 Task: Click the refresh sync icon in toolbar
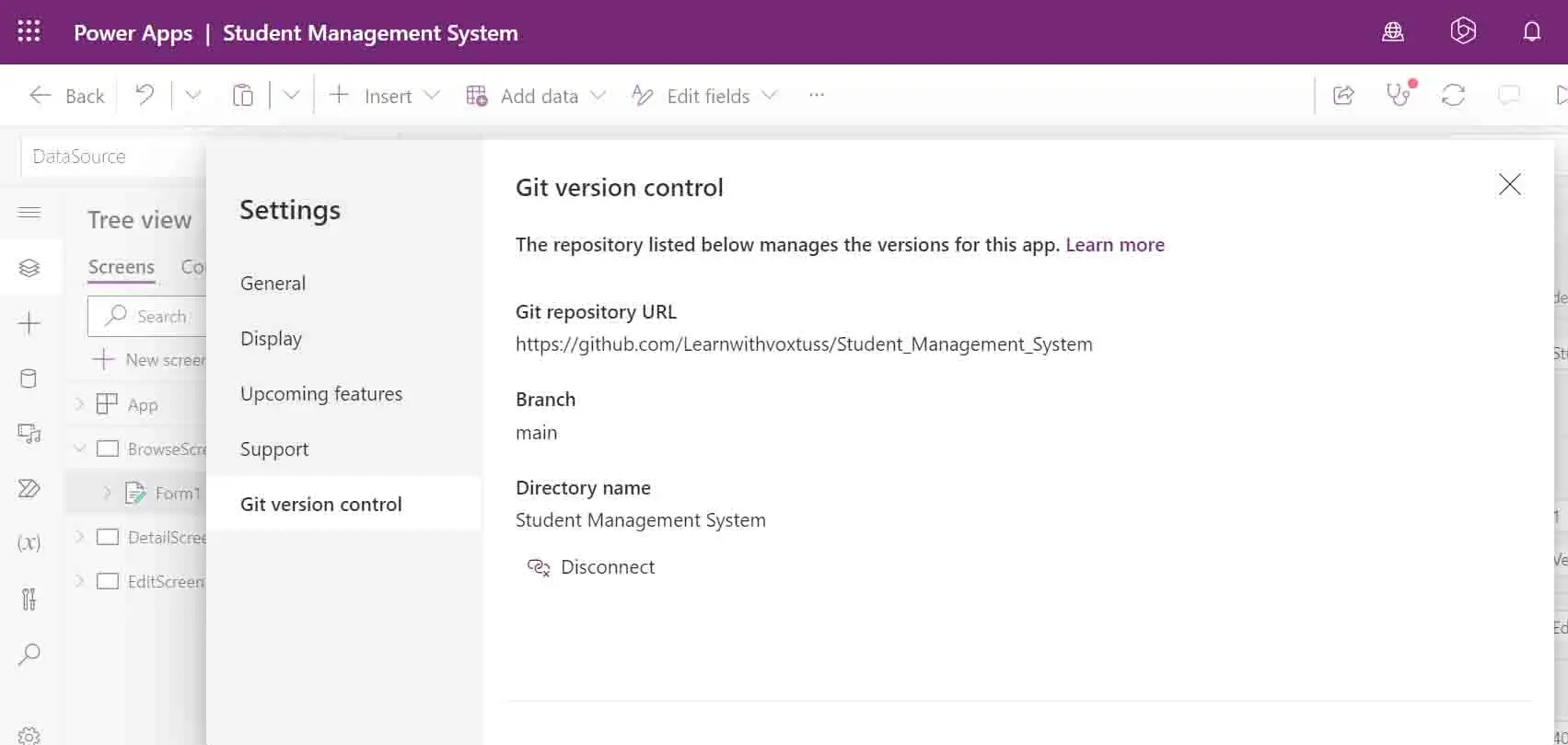tap(1453, 95)
